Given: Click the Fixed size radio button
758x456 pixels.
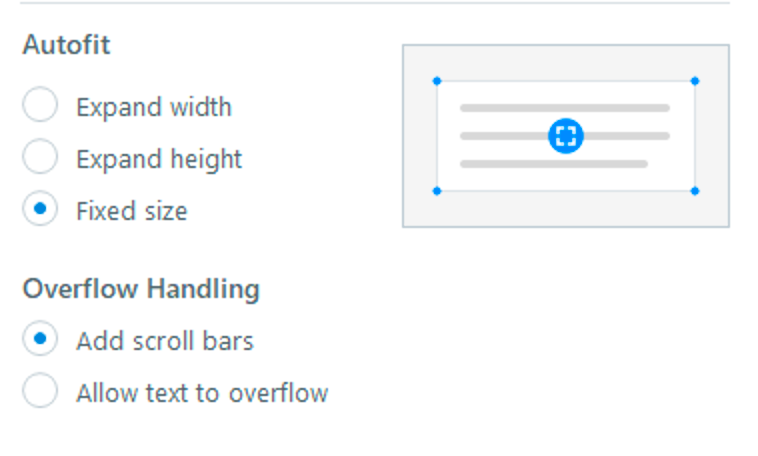Looking at the screenshot, I should [x=40, y=210].
